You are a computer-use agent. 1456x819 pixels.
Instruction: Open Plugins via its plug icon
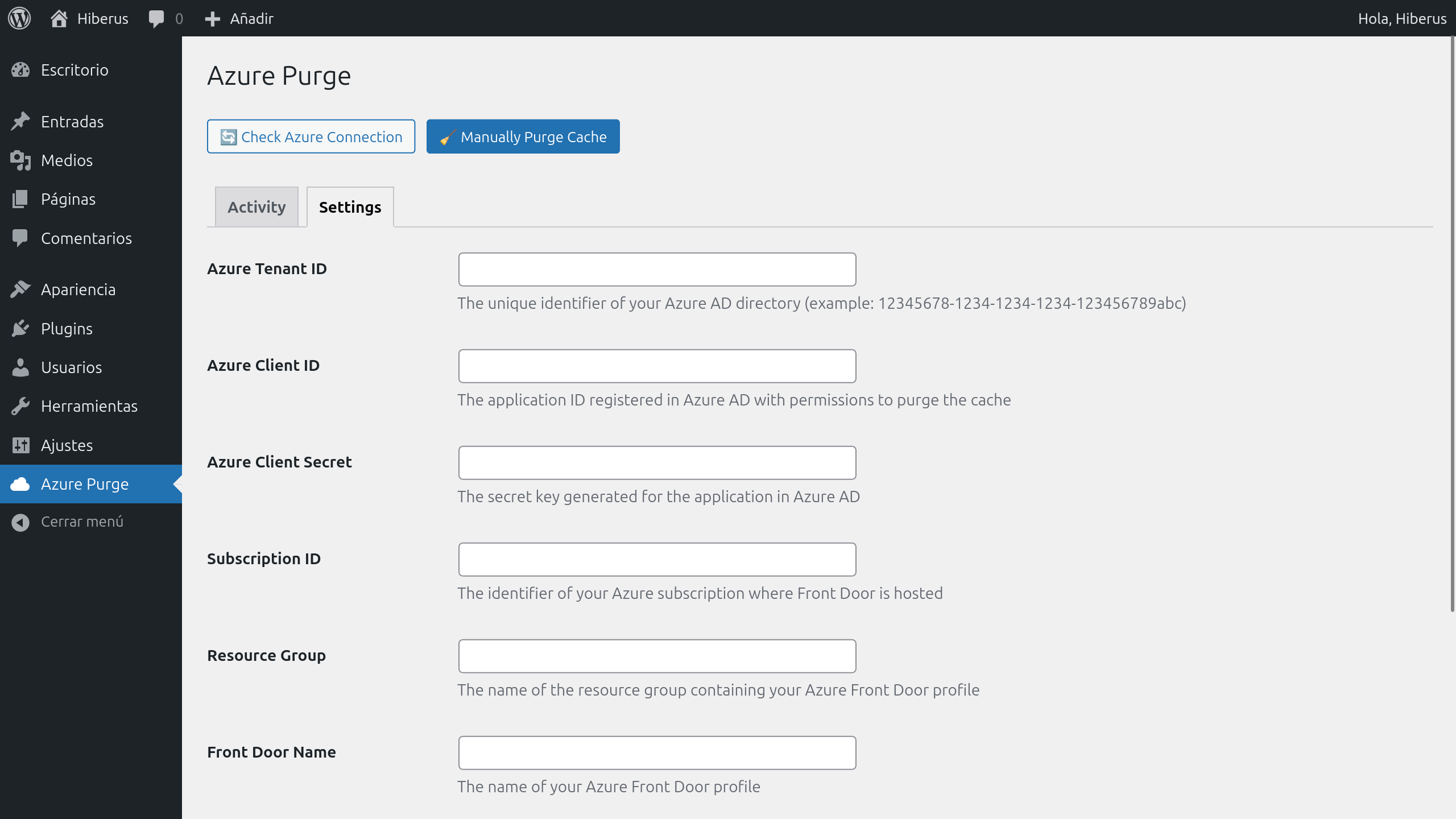point(21,328)
